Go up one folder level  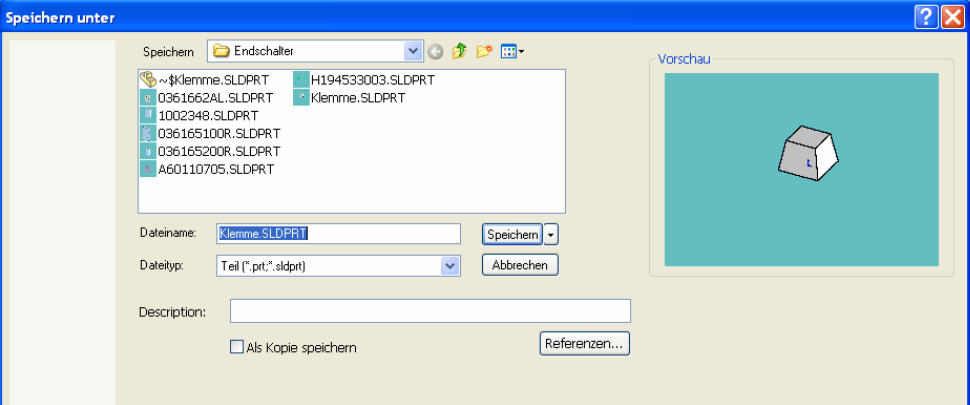(459, 52)
